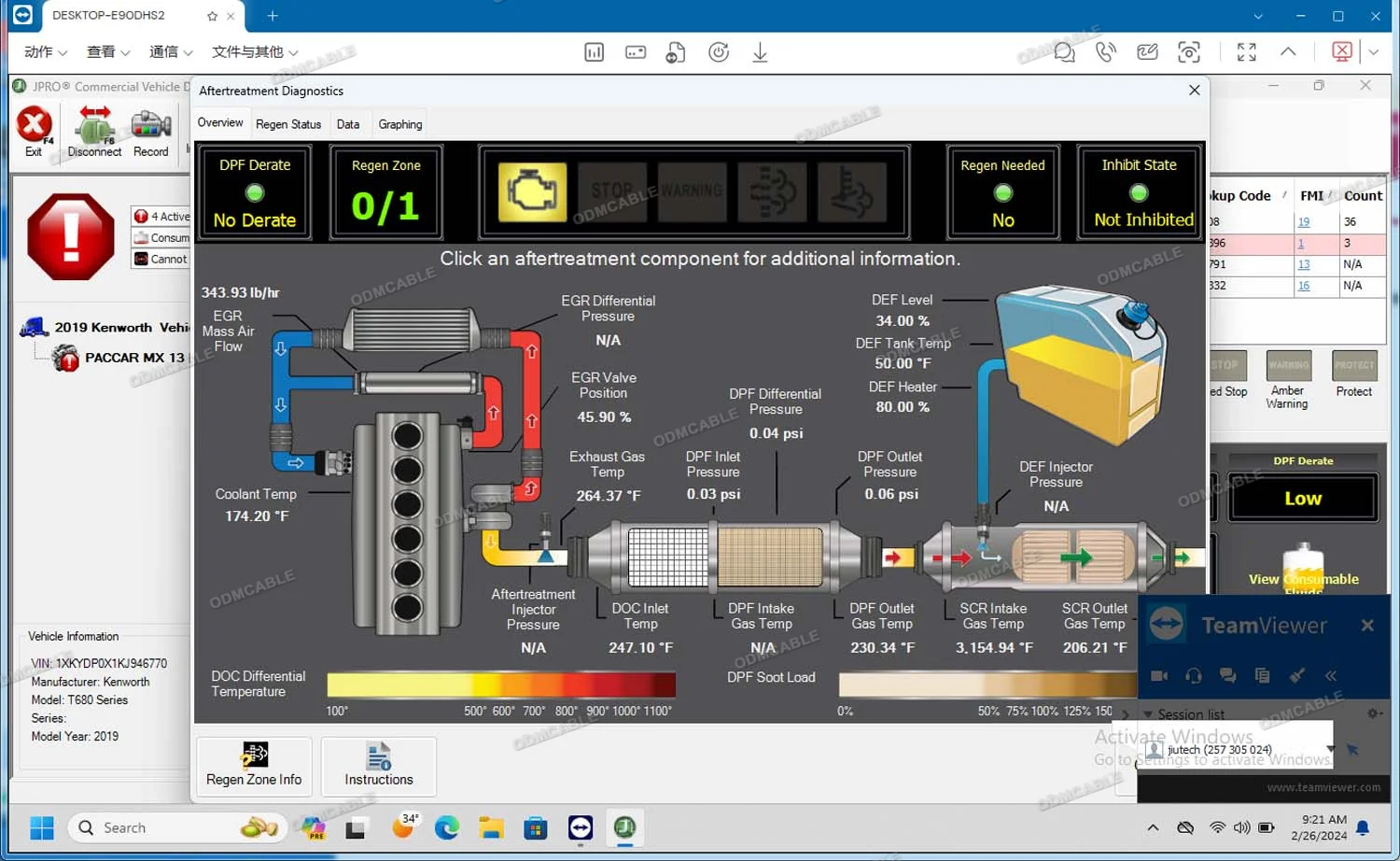Click the DOC component in exhaust

click(666, 558)
